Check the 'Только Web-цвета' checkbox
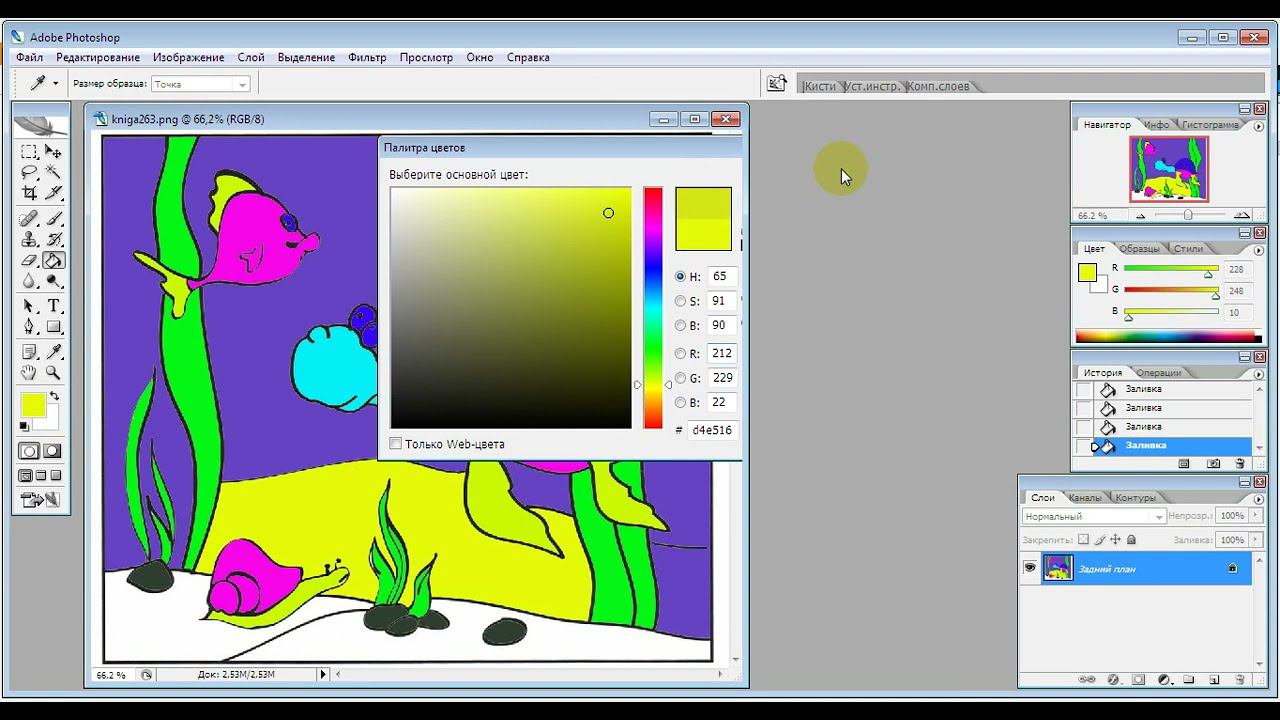The image size is (1280, 720). tap(396, 444)
